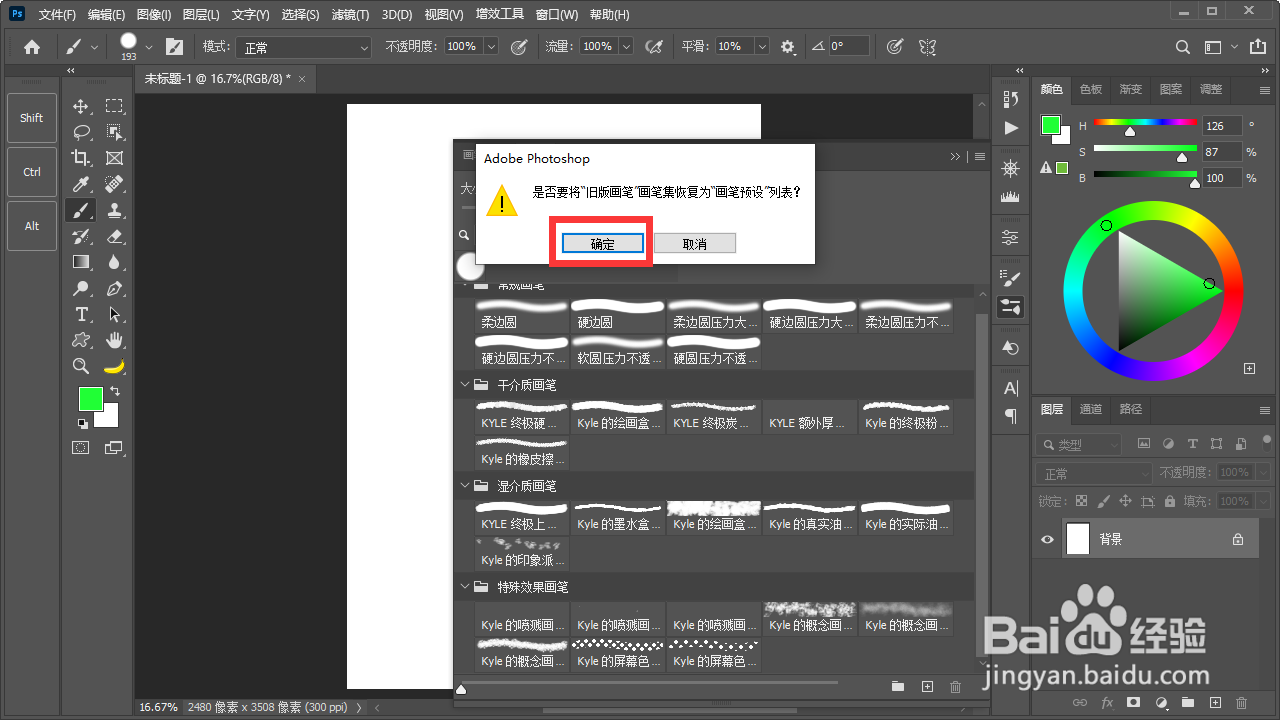
Task: Click the hue H slider handle
Action: (x=1130, y=131)
